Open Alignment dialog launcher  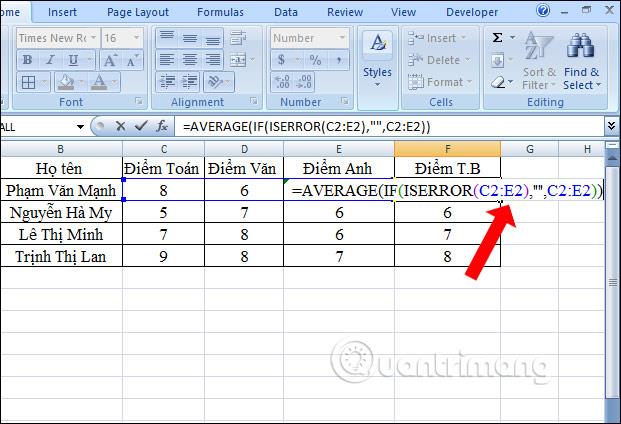pyautogui.click(x=253, y=101)
